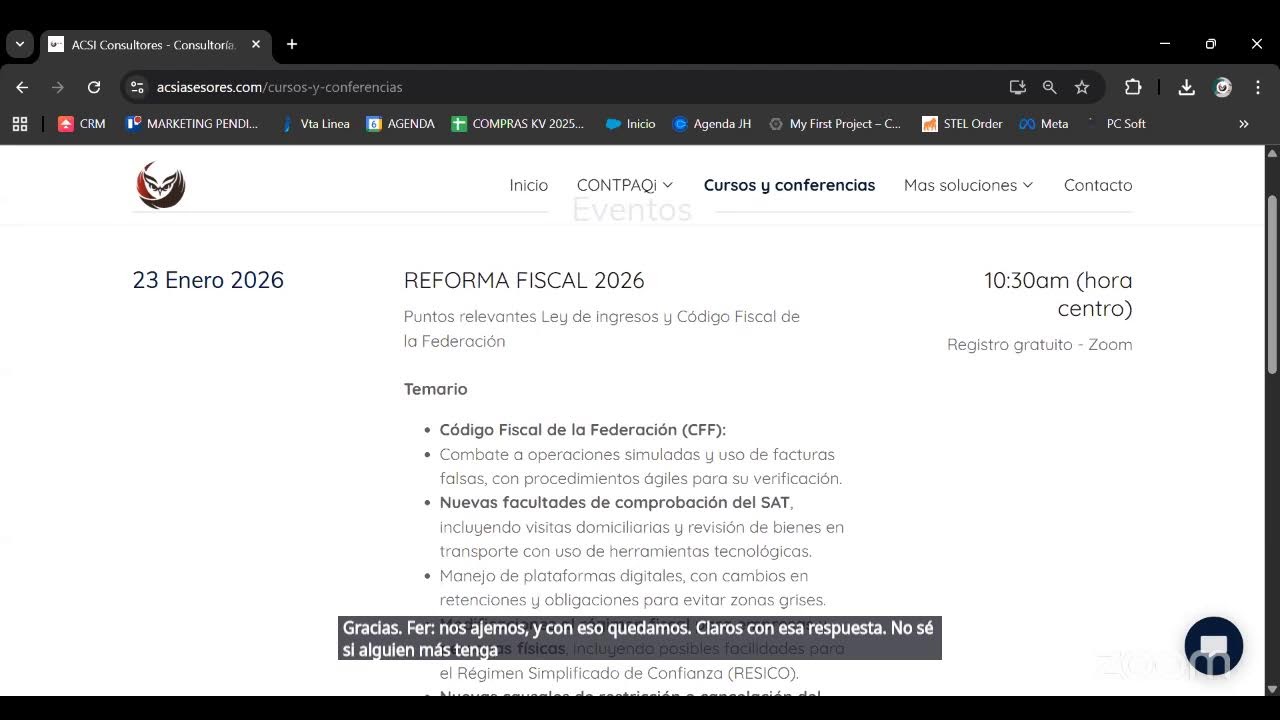Image resolution: width=1280 pixels, height=720 pixels.
Task: Go to Contacto menu item
Action: (x=1098, y=185)
